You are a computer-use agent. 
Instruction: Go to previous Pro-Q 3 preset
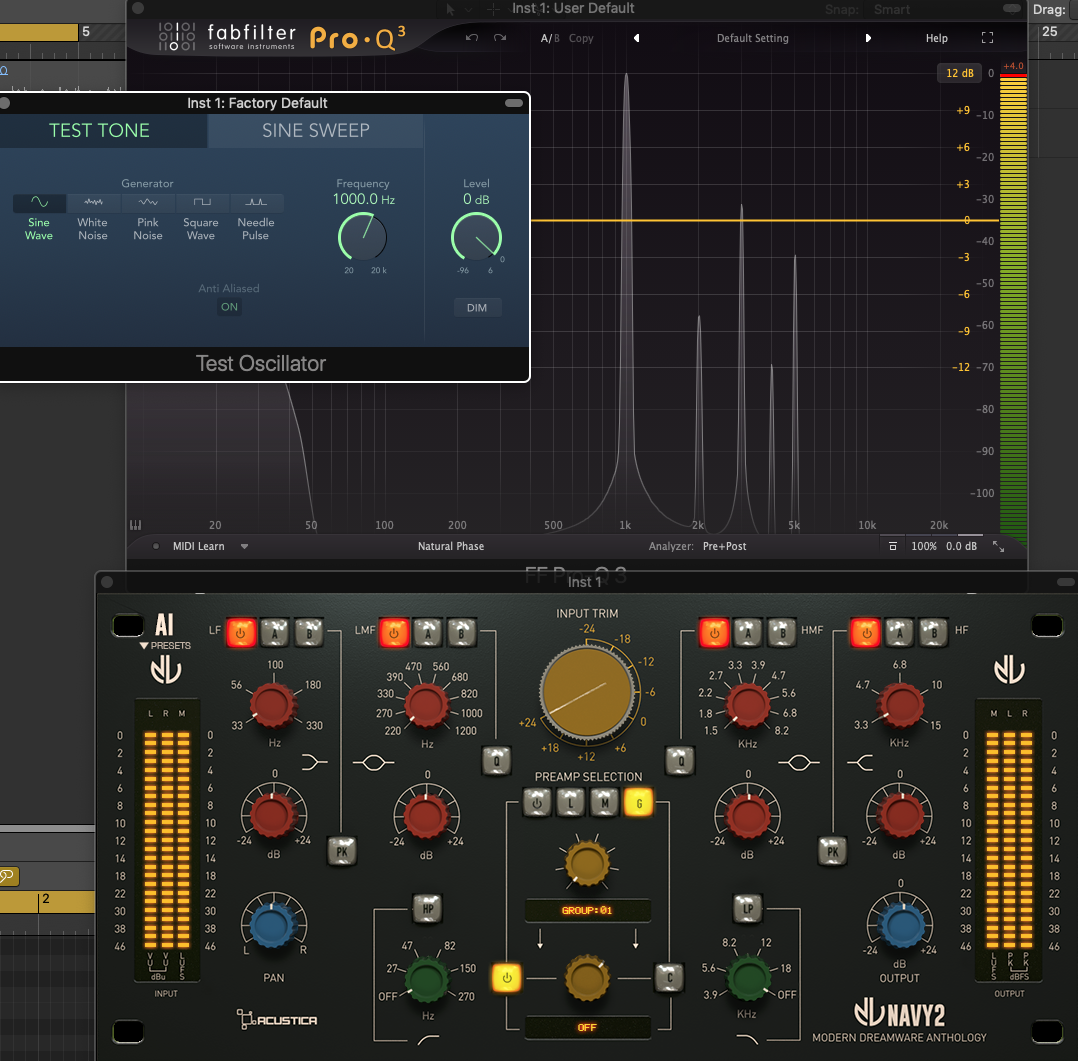[x=637, y=38]
